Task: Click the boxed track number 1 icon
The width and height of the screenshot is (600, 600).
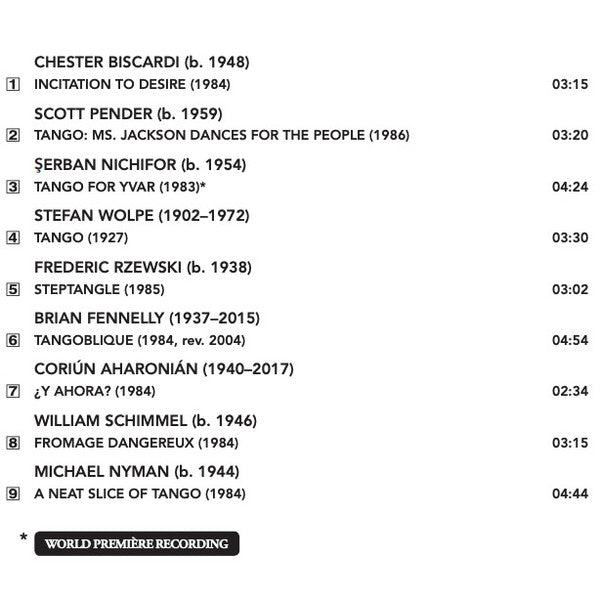Action: (13, 84)
